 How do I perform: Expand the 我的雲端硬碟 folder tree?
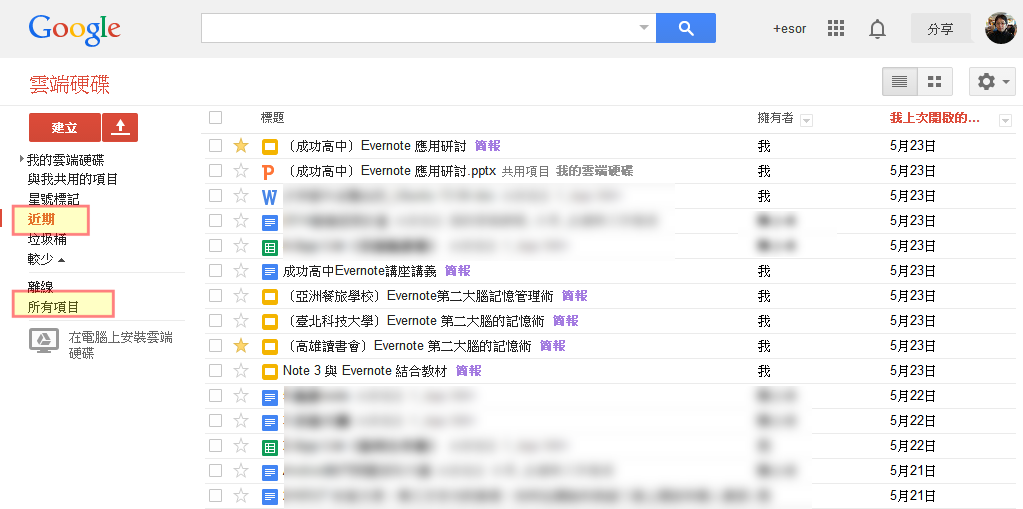(x=22, y=159)
